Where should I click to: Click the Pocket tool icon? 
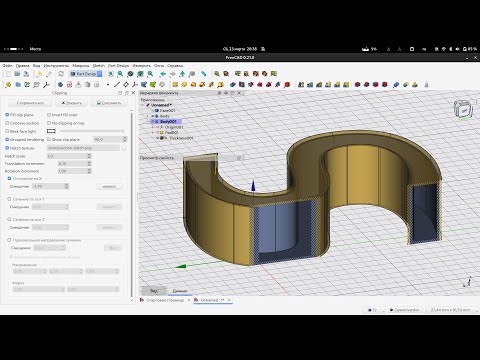(233, 85)
